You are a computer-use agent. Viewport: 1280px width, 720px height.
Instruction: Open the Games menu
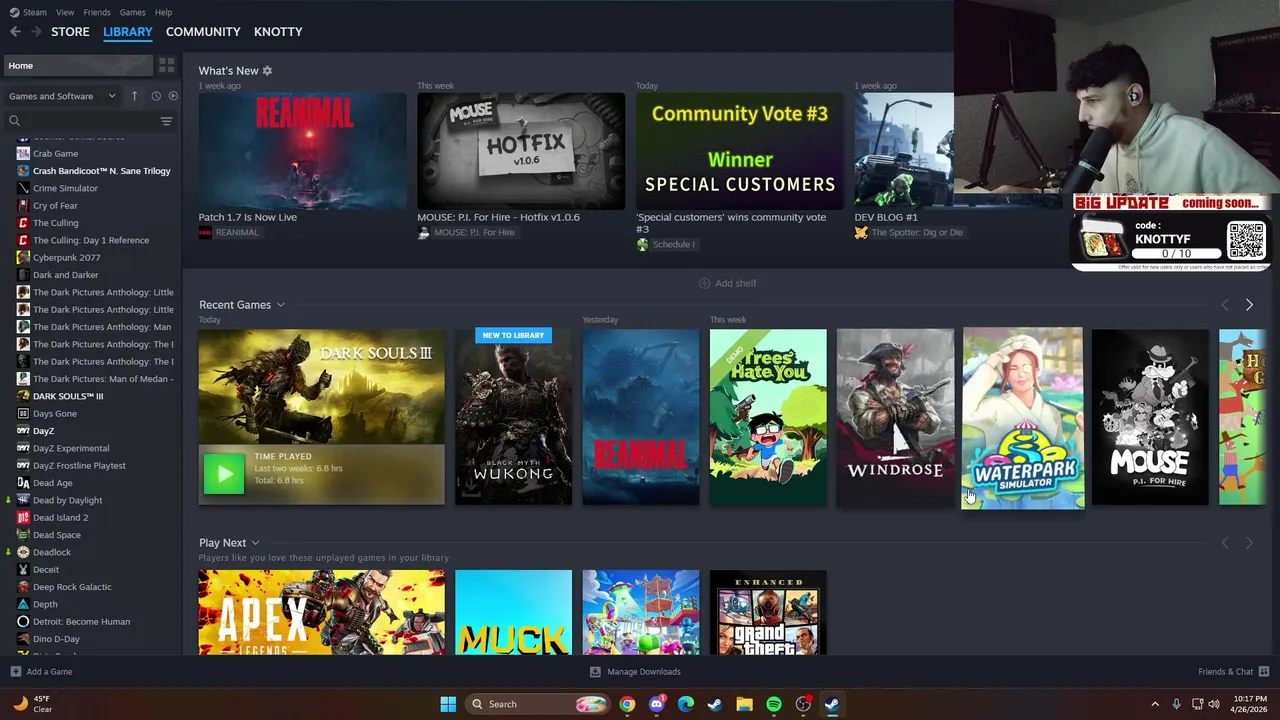point(132,12)
